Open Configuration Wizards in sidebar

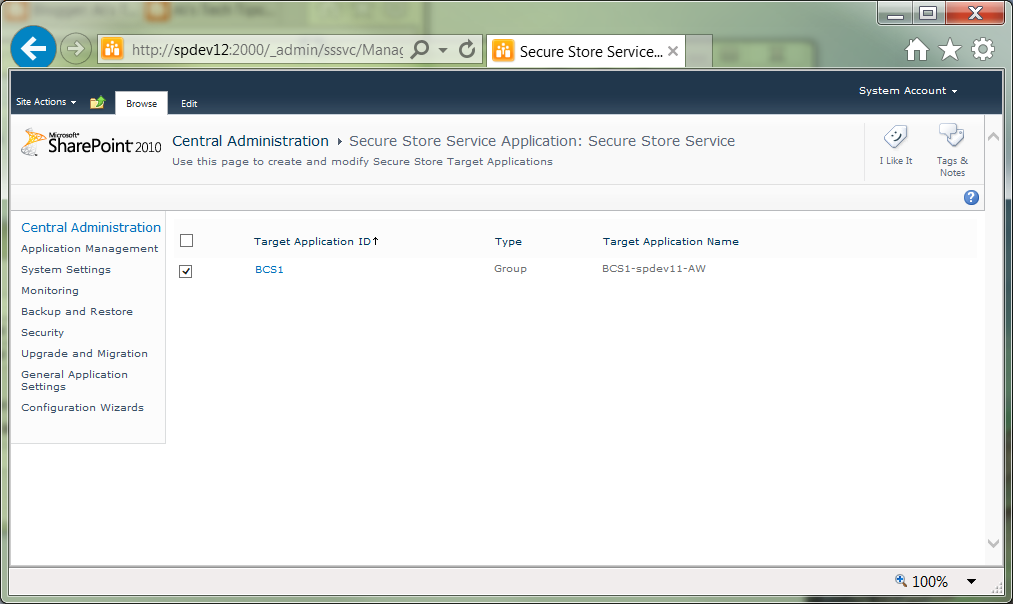[83, 408]
